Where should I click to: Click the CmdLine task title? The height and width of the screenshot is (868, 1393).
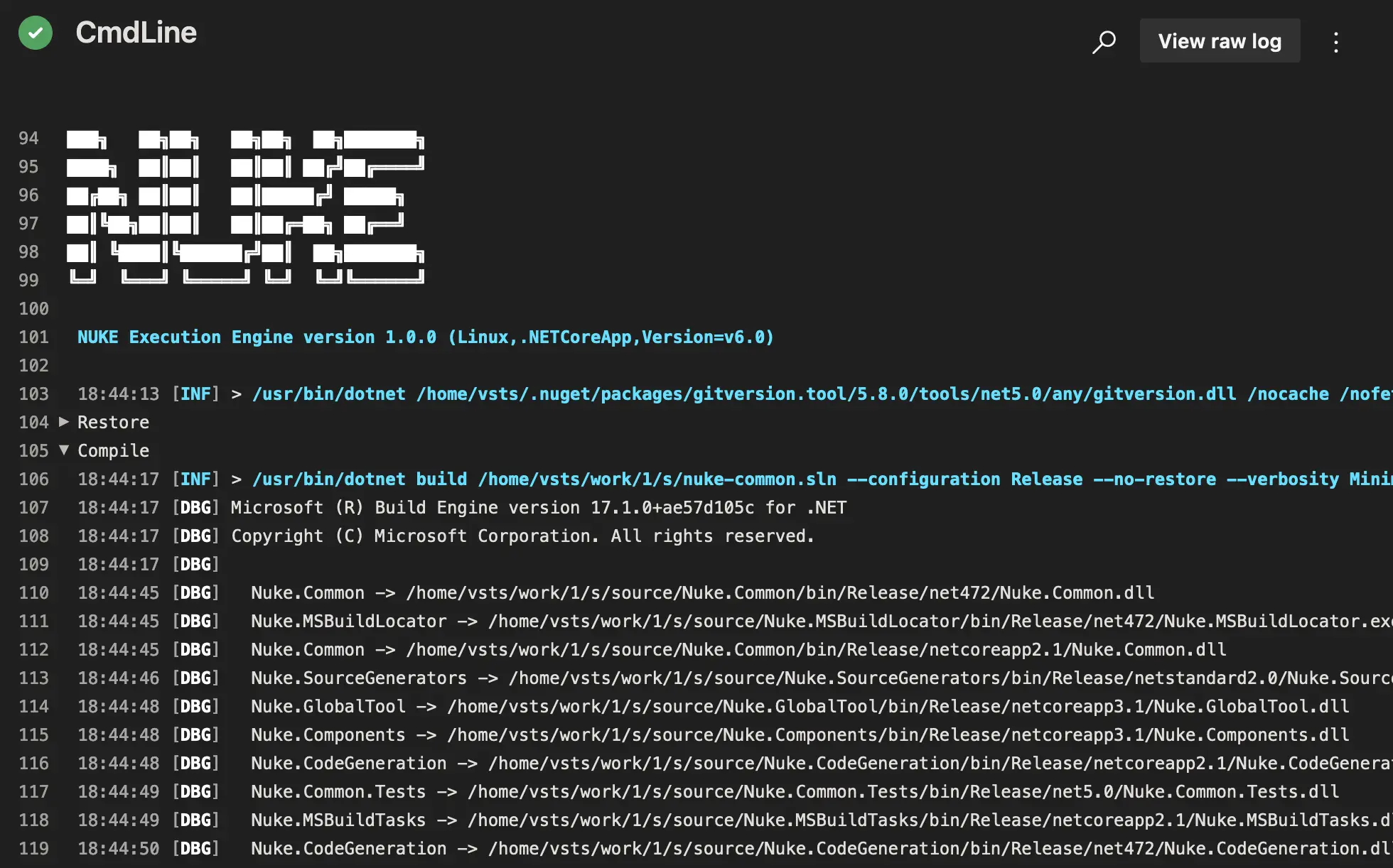136,33
